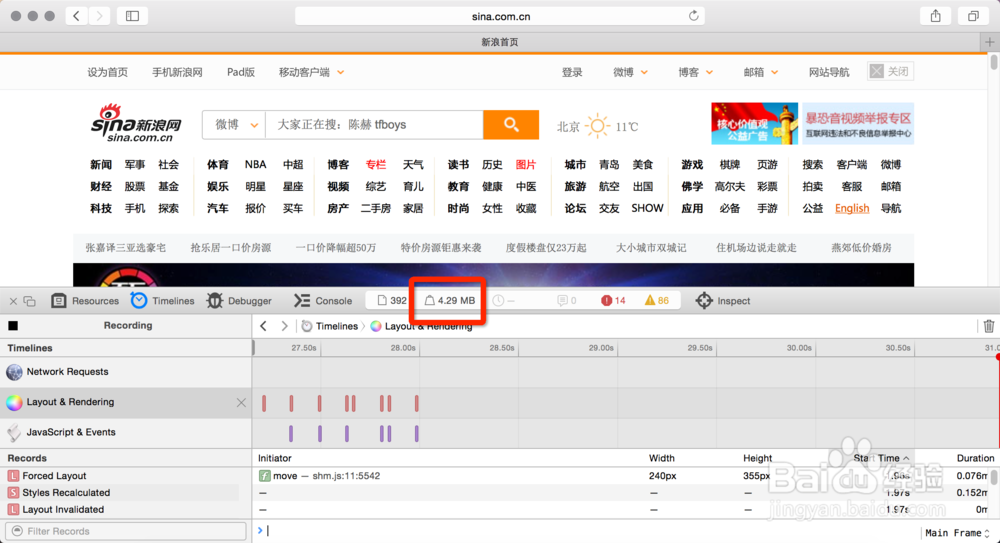
Task: Click the 关闭 close button on page
Action: [890, 71]
